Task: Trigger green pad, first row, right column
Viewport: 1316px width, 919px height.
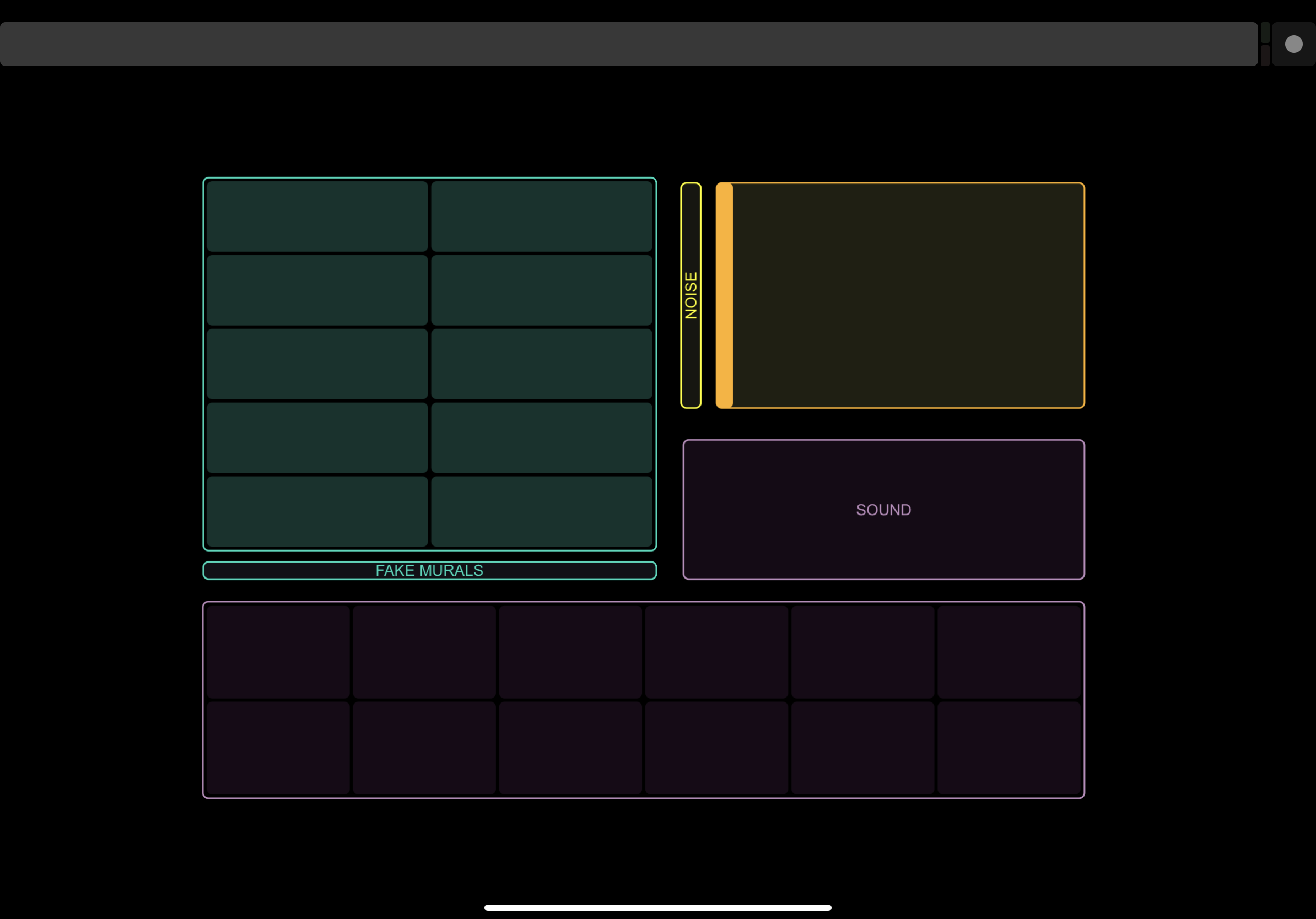Action: 542,217
